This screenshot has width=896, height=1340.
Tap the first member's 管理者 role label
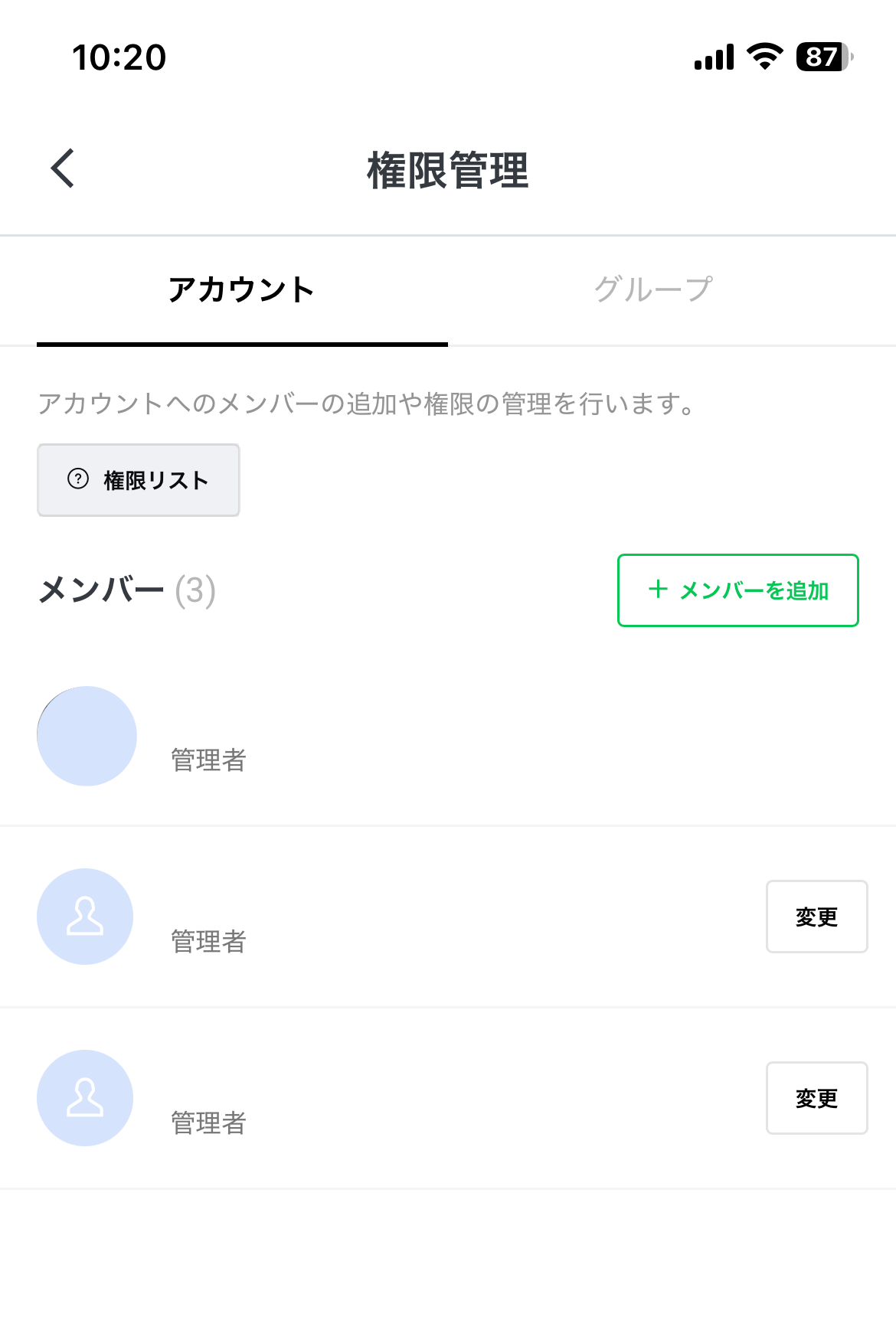pos(208,760)
